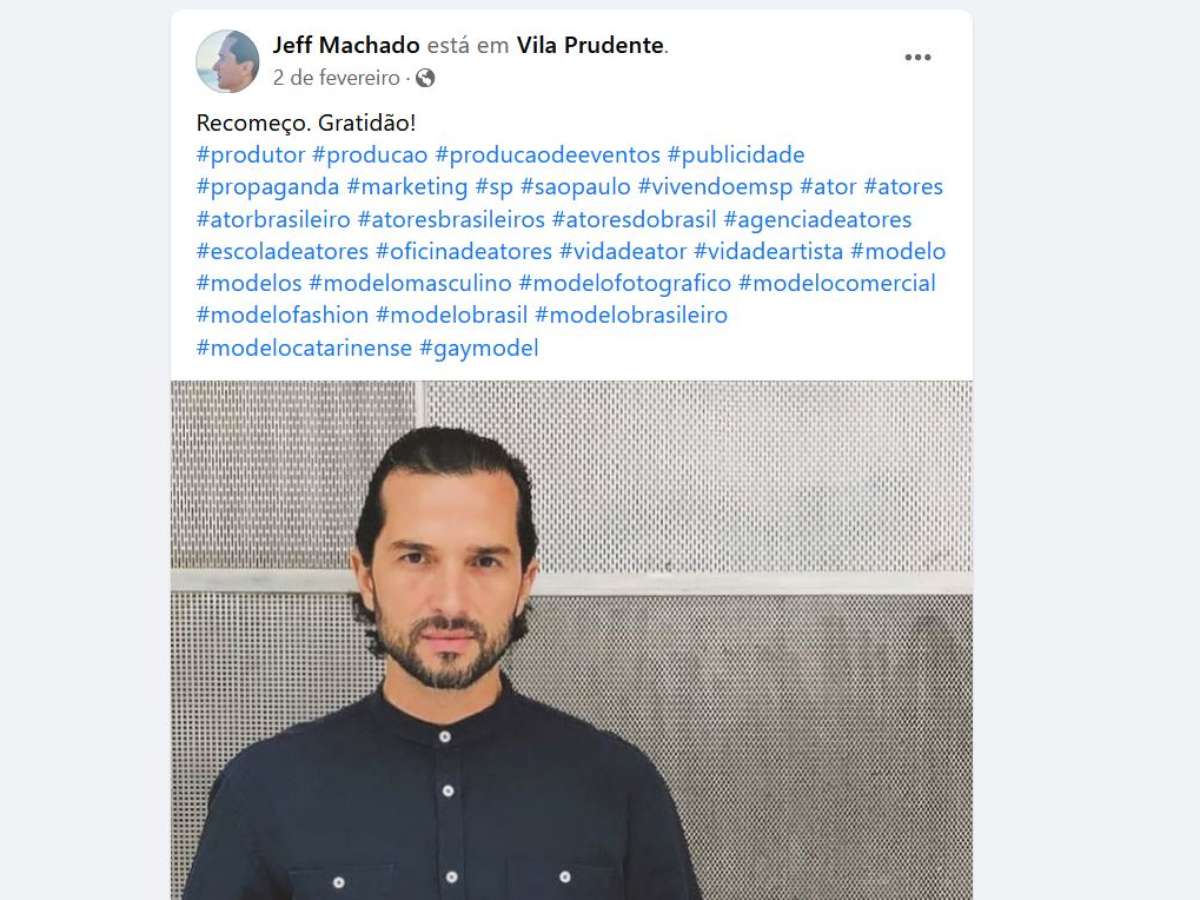Click the public globe privacy icon
The width and height of the screenshot is (1200, 900).
pos(426,78)
